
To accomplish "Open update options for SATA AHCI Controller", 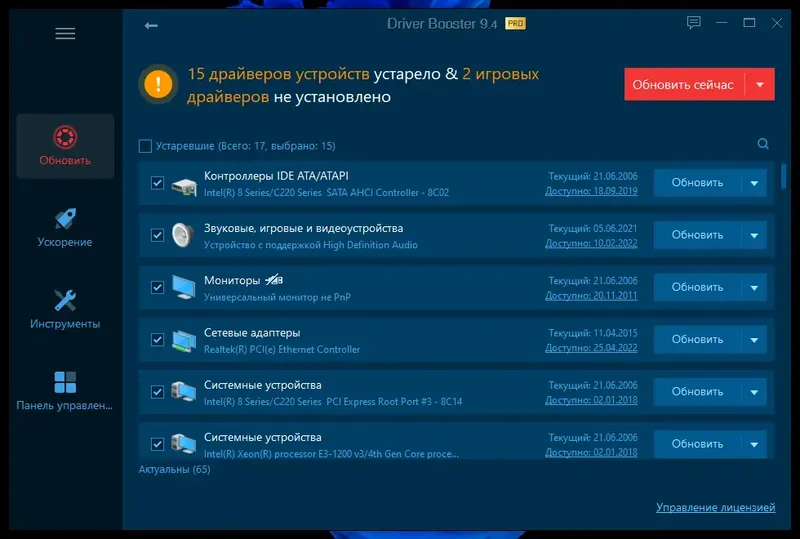I will (x=754, y=183).
